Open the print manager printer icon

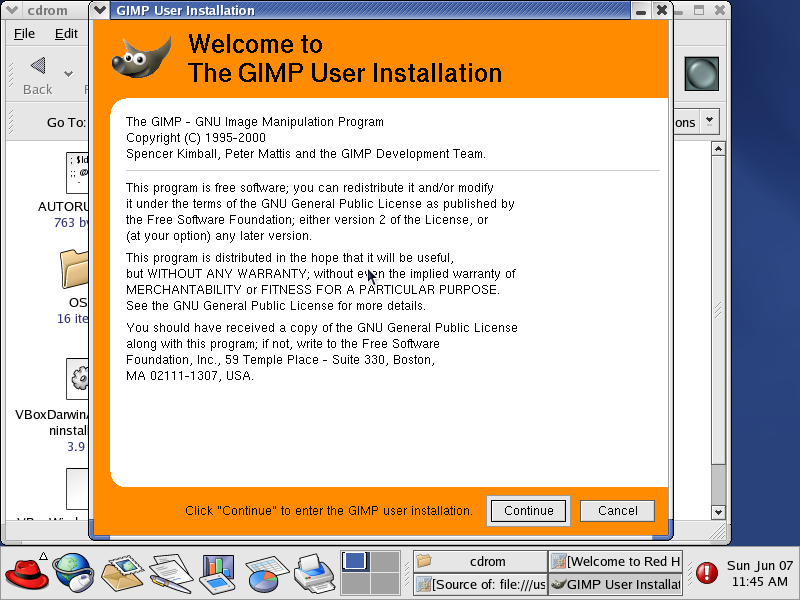coord(314,573)
